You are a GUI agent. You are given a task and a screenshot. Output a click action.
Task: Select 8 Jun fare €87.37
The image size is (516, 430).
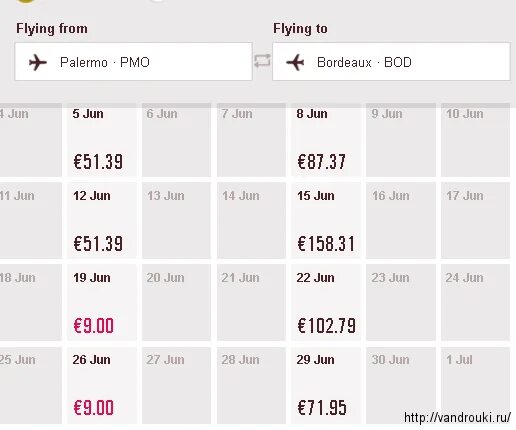(326, 140)
